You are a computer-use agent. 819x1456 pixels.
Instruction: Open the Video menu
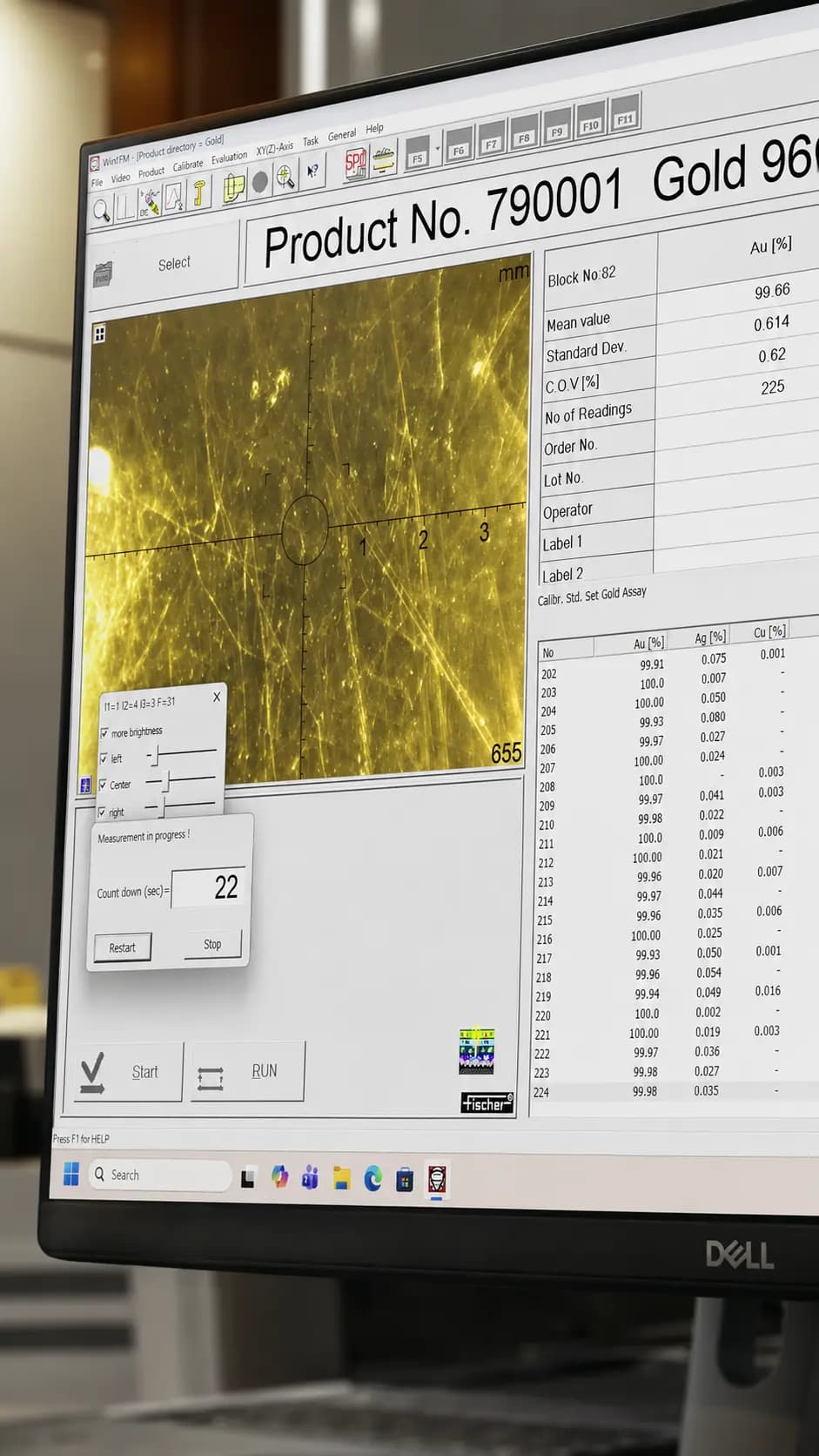point(120,178)
